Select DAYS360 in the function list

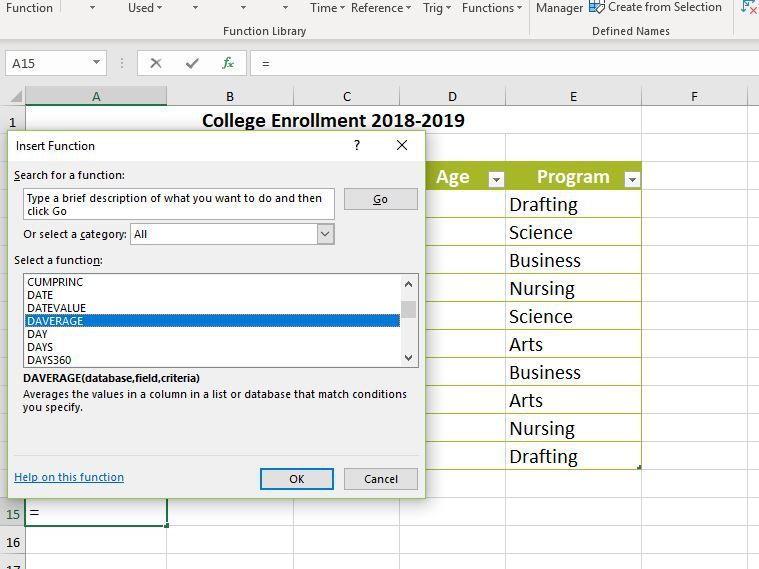point(50,360)
